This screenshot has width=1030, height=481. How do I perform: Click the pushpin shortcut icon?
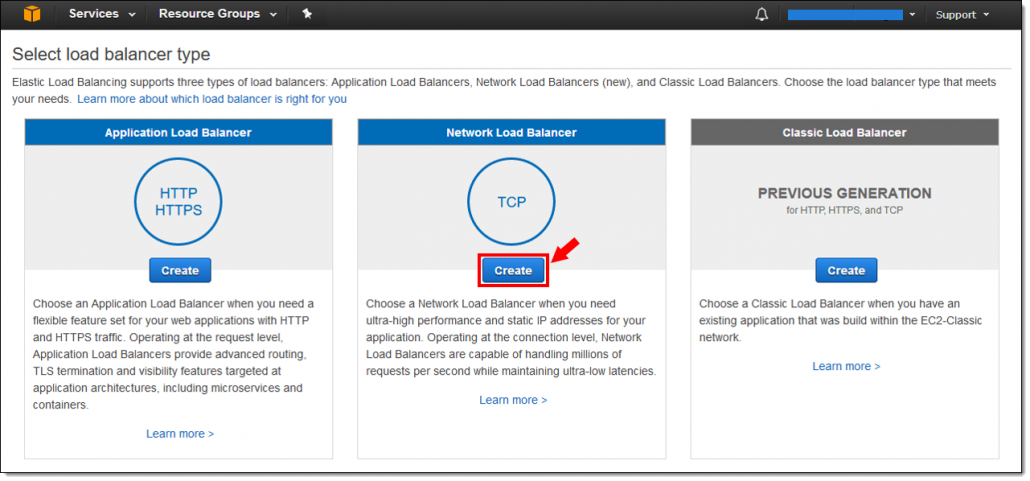[307, 14]
